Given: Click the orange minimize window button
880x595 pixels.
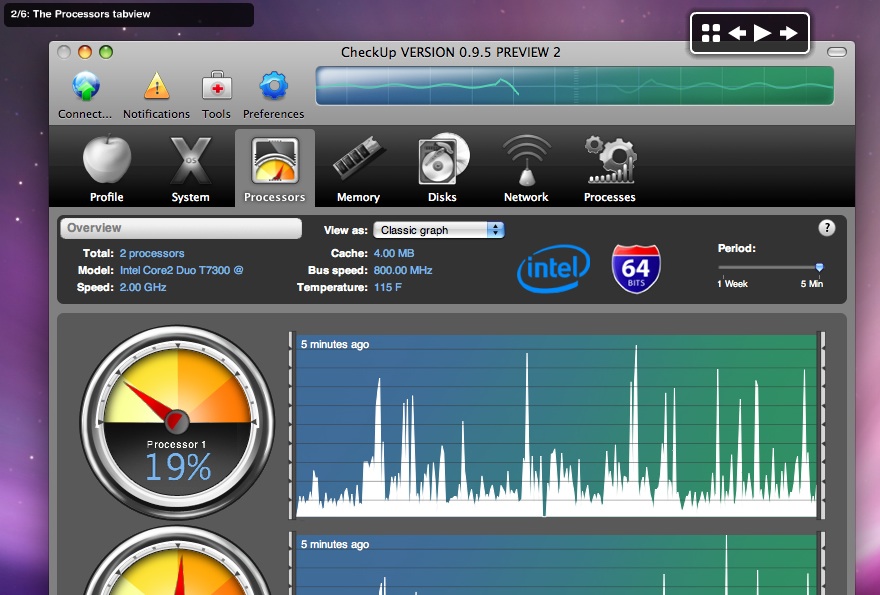Looking at the screenshot, I should [x=85, y=52].
